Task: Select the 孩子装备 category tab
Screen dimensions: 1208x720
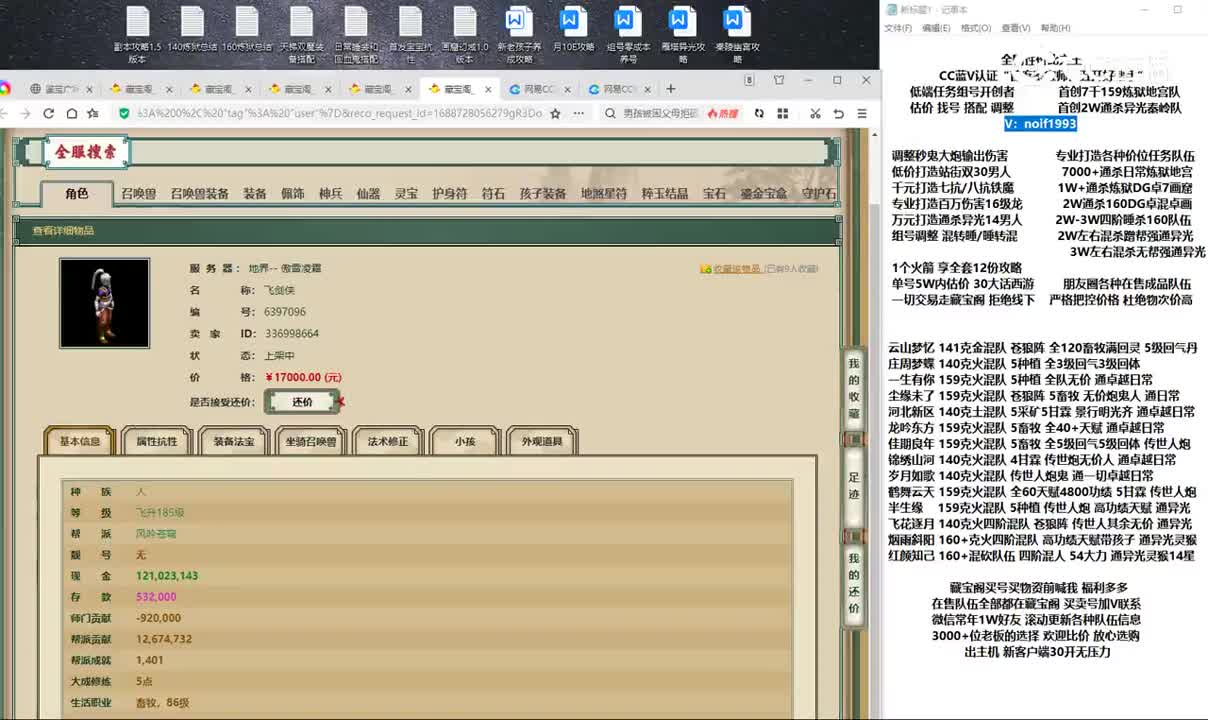Action: coord(543,194)
